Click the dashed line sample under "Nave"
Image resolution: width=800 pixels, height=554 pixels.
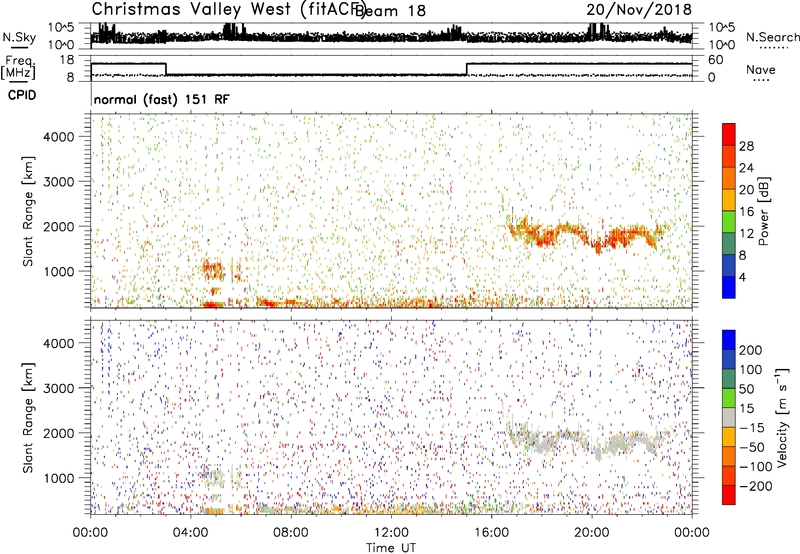(x=761, y=81)
